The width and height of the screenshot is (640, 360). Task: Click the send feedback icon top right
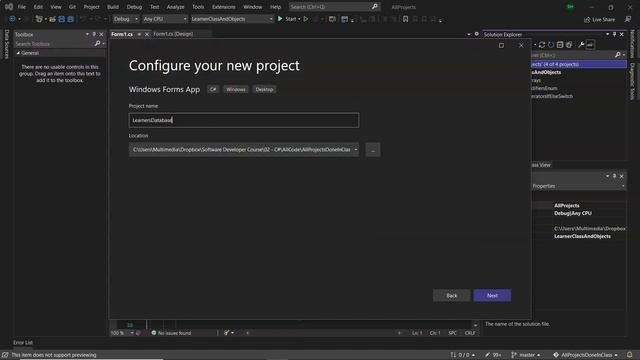coord(628,20)
